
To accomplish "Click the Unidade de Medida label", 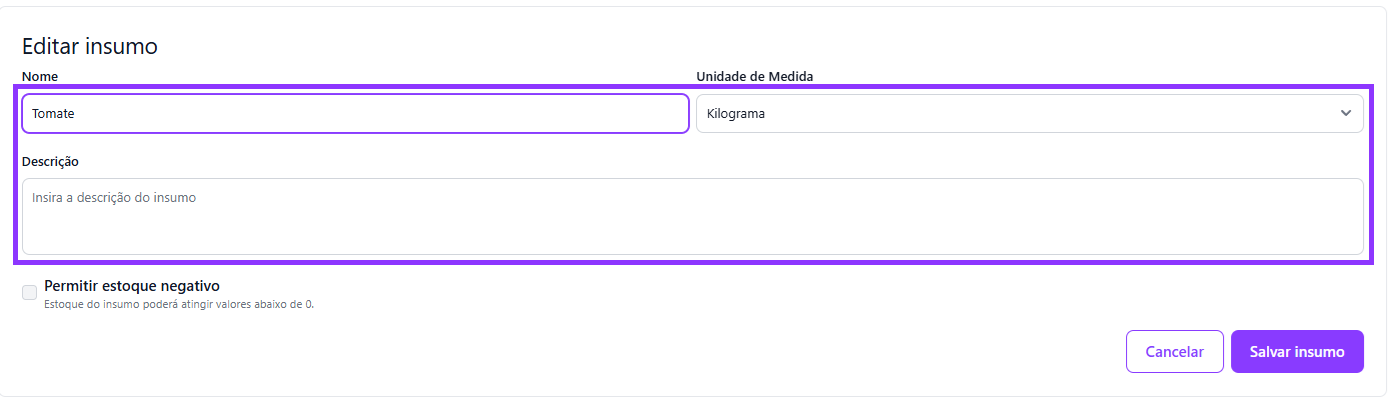I will point(755,77).
